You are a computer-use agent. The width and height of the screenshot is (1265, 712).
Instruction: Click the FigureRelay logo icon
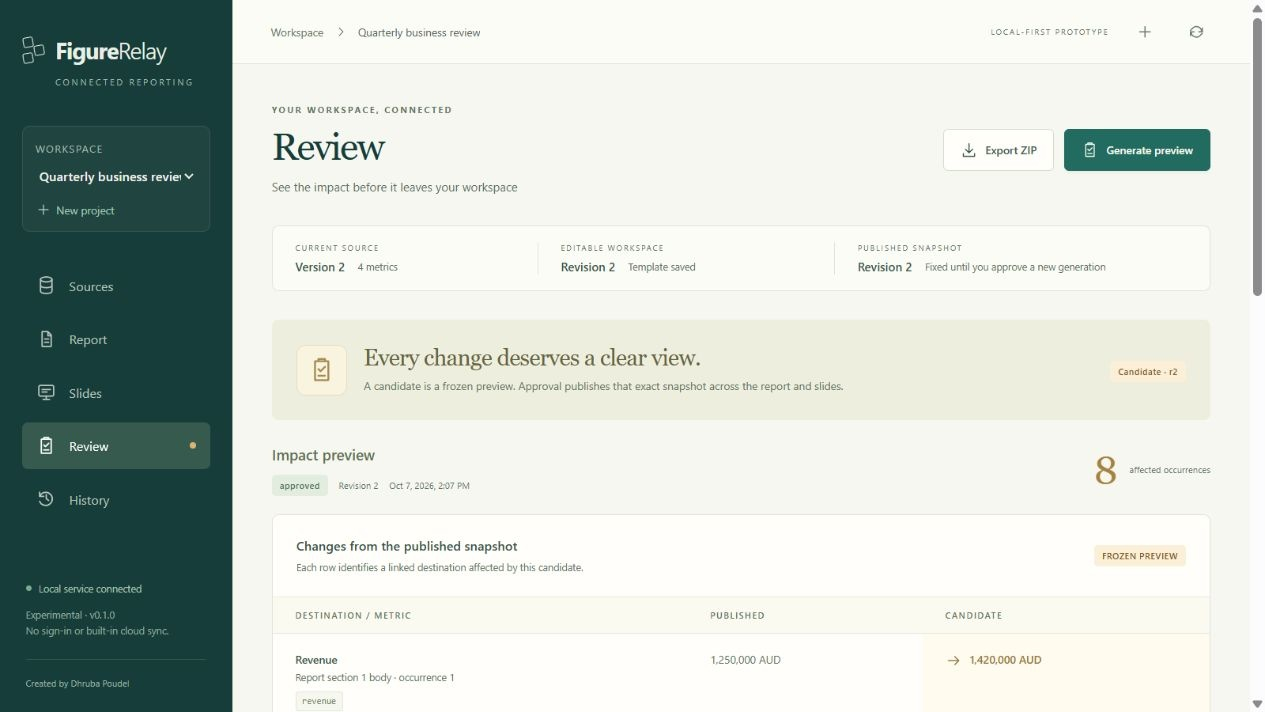34,50
